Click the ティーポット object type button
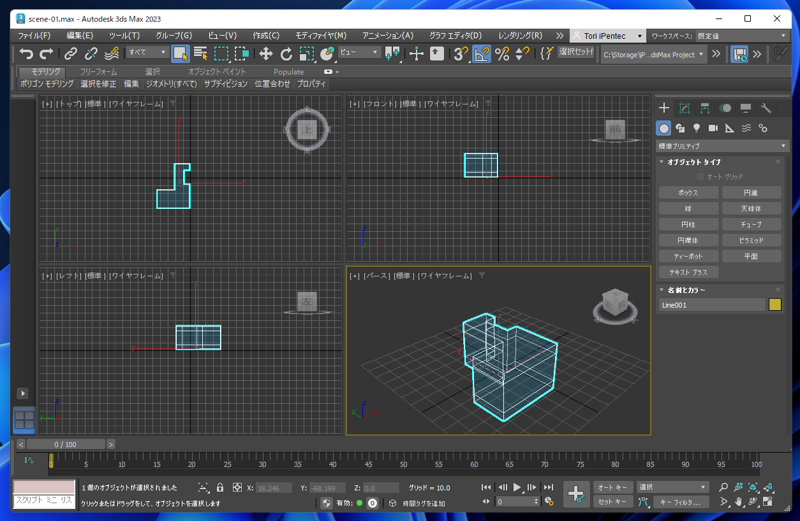 [x=688, y=256]
